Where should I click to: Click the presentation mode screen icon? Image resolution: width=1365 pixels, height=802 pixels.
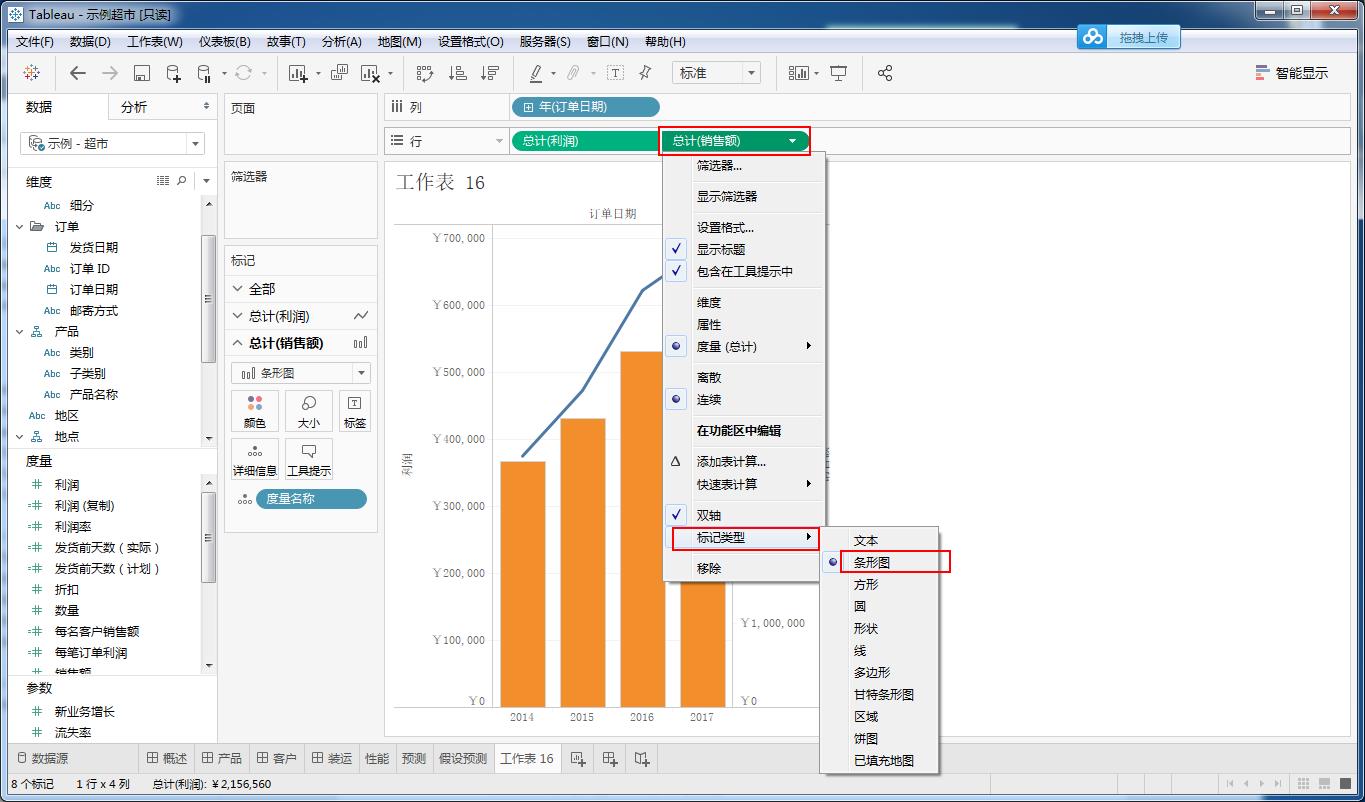pyautogui.click(x=839, y=73)
